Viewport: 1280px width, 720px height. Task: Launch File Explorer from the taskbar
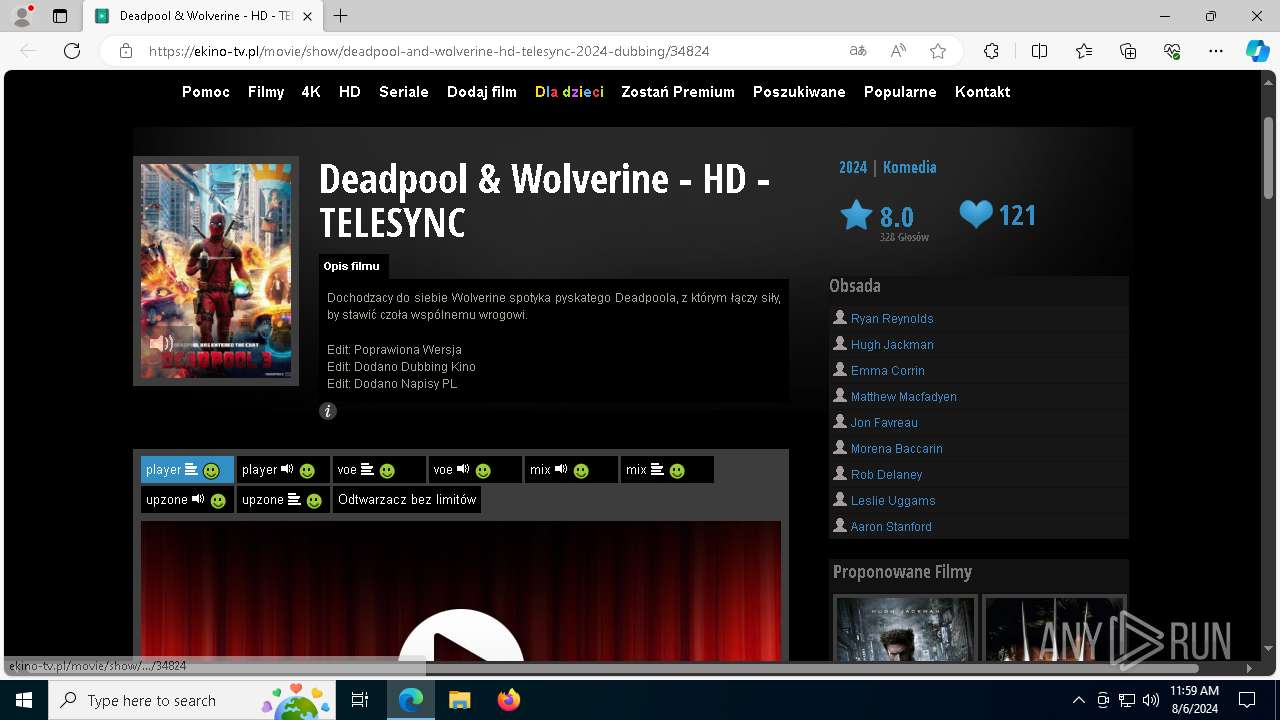[459, 700]
